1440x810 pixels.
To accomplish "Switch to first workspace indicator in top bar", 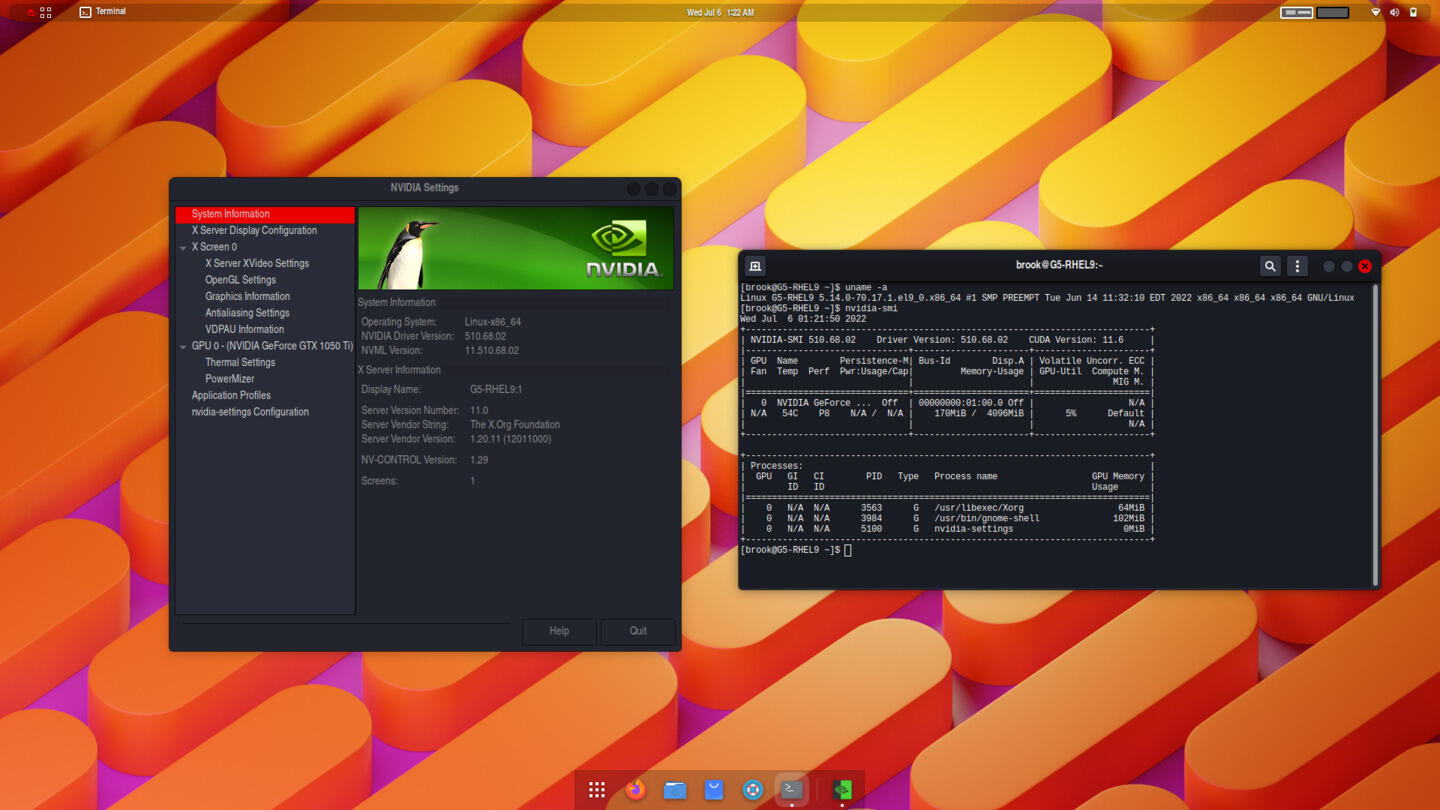I will pyautogui.click(x=1297, y=12).
